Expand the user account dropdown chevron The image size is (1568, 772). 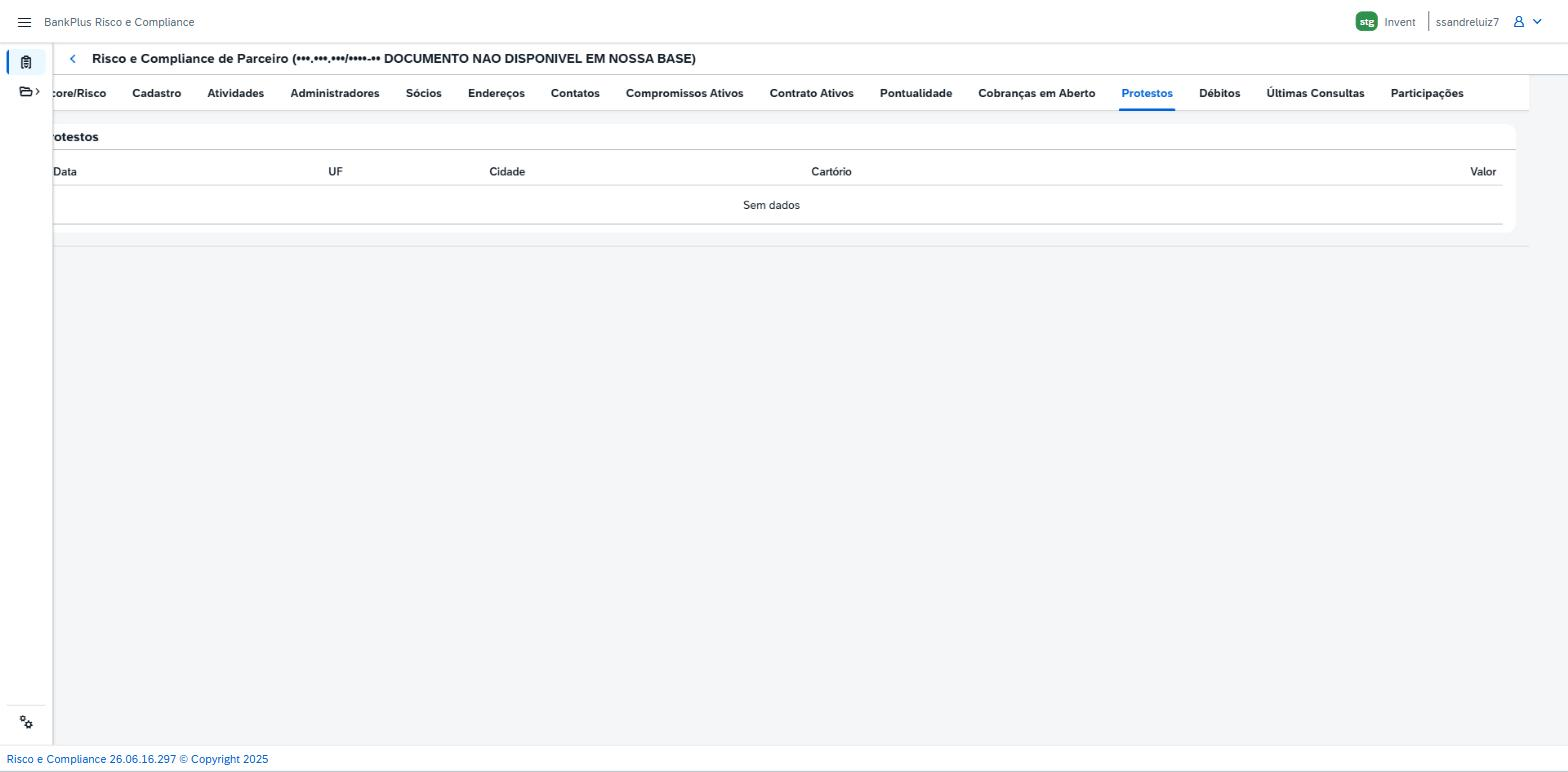(x=1538, y=22)
